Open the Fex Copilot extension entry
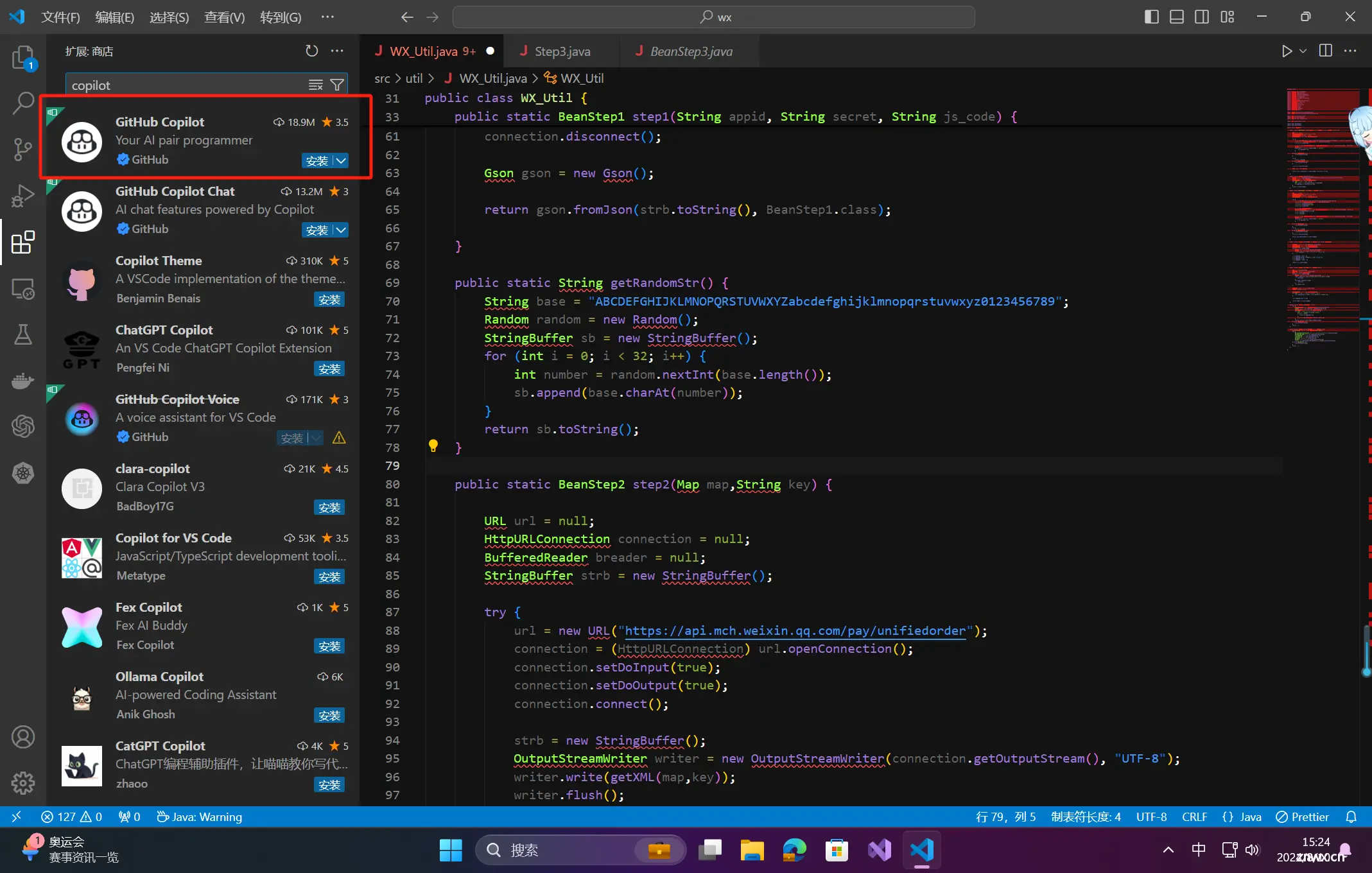This screenshot has height=873, width=1372. coord(203,626)
